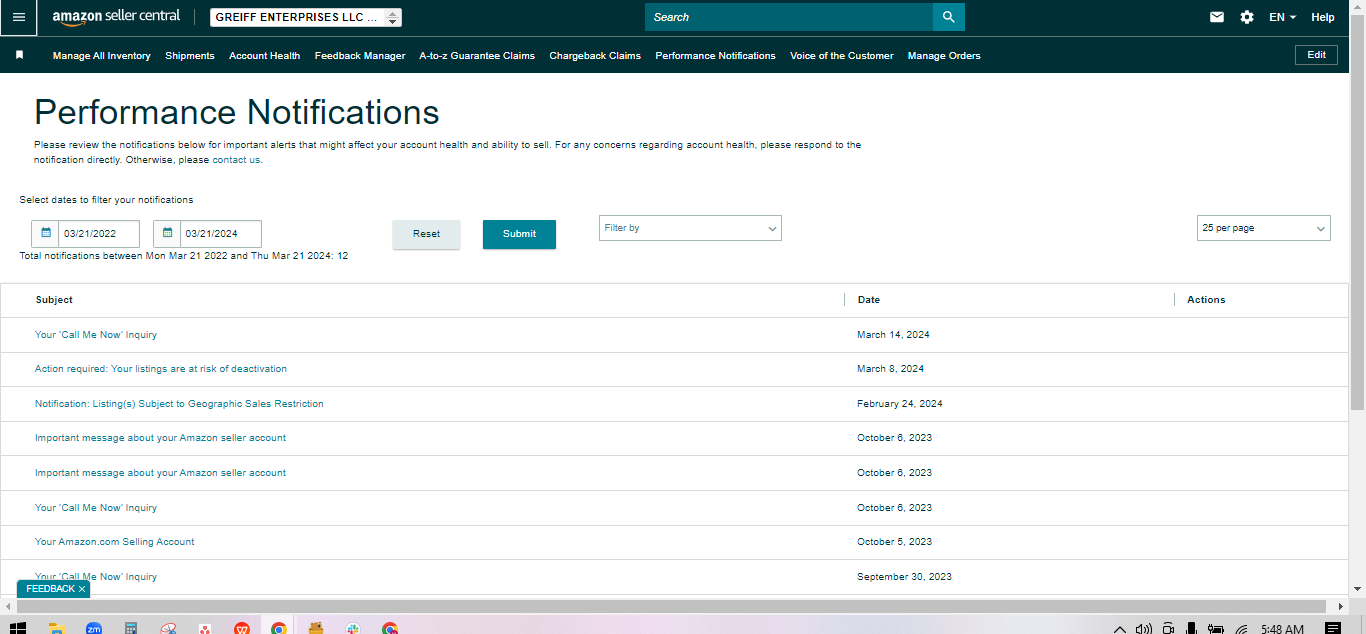Open Zoom from the taskbar
1366x634 pixels.
93,628
